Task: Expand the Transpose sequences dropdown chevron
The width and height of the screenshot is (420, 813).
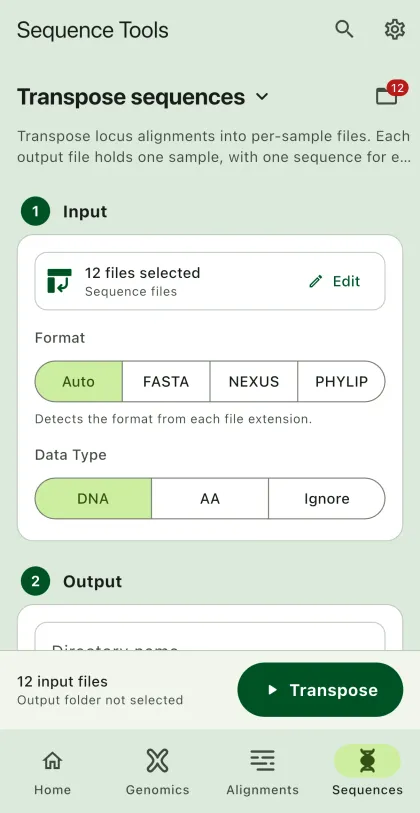Action: click(x=262, y=96)
